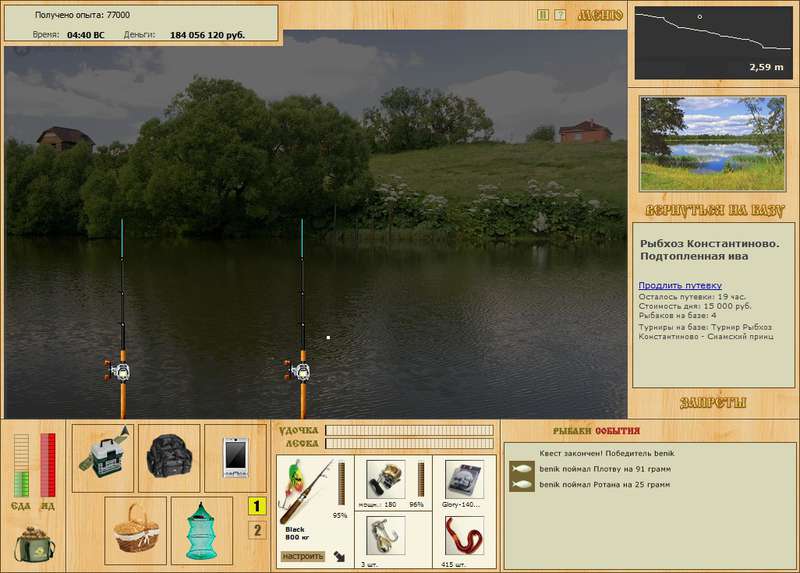Click the rod 95% wear indicator
Viewport: 800px width, 573px height.
pyautogui.click(x=341, y=484)
